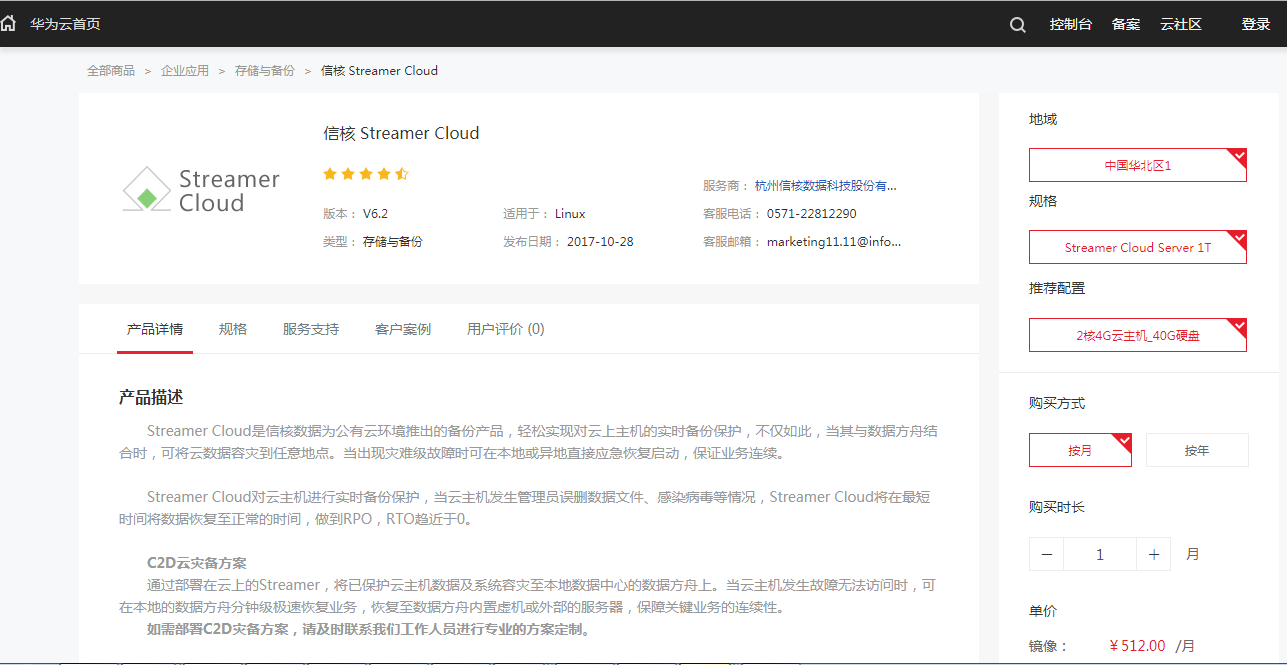Decrease purchase duration with minus button
The height and width of the screenshot is (665, 1287).
[1047, 554]
